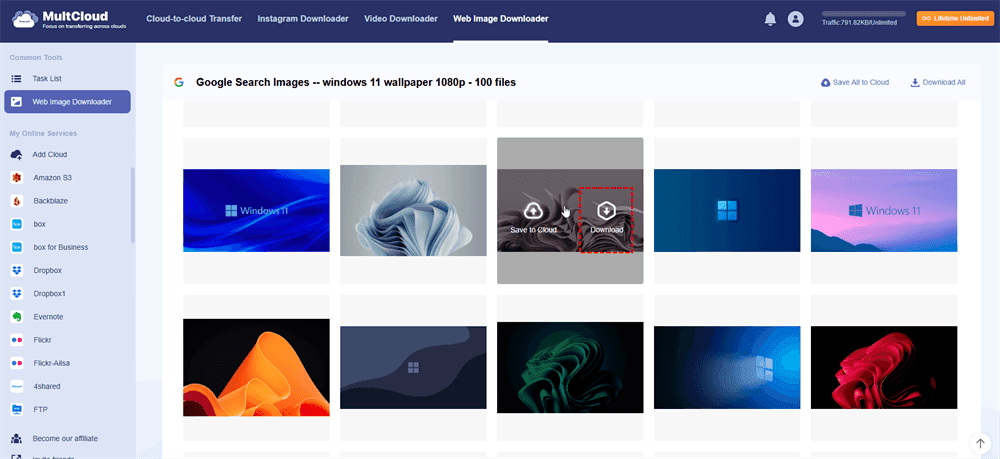Open blue wave Windows 11 wallpaper thumbnail
The width and height of the screenshot is (1000, 459).
(x=256, y=210)
